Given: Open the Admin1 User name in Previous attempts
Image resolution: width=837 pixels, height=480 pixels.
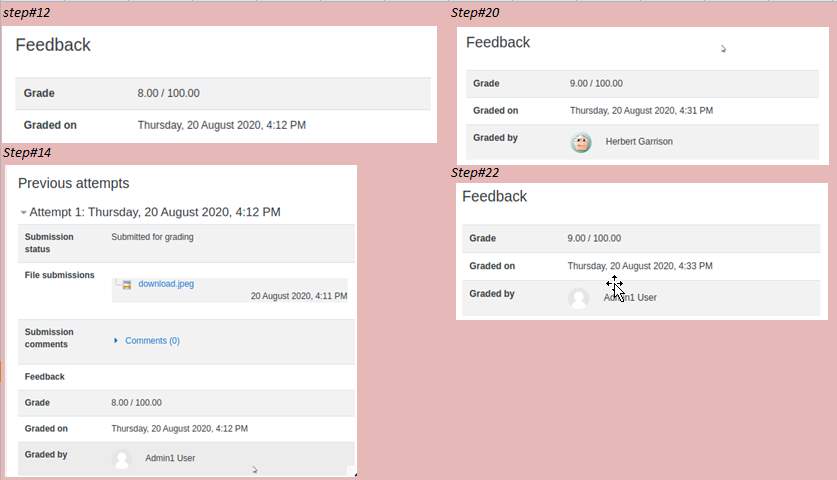Looking at the screenshot, I should 170,458.
